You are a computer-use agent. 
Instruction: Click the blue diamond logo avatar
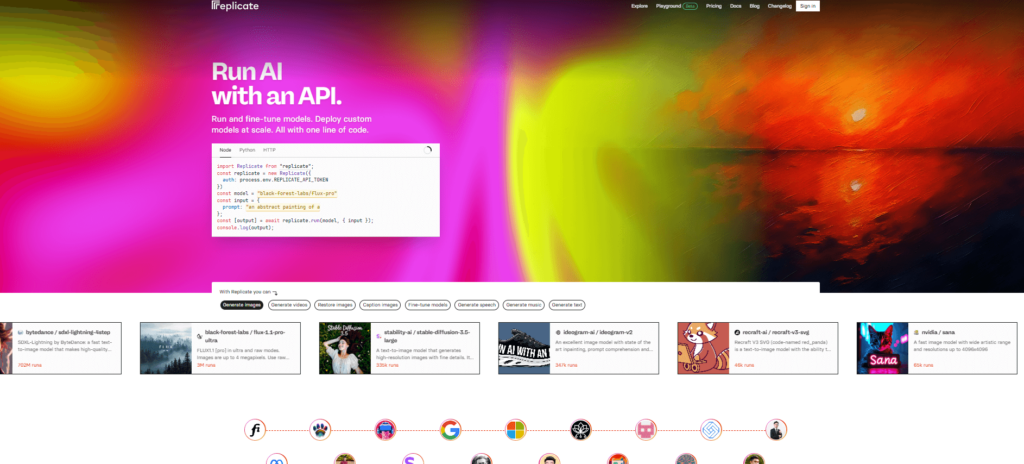711,430
